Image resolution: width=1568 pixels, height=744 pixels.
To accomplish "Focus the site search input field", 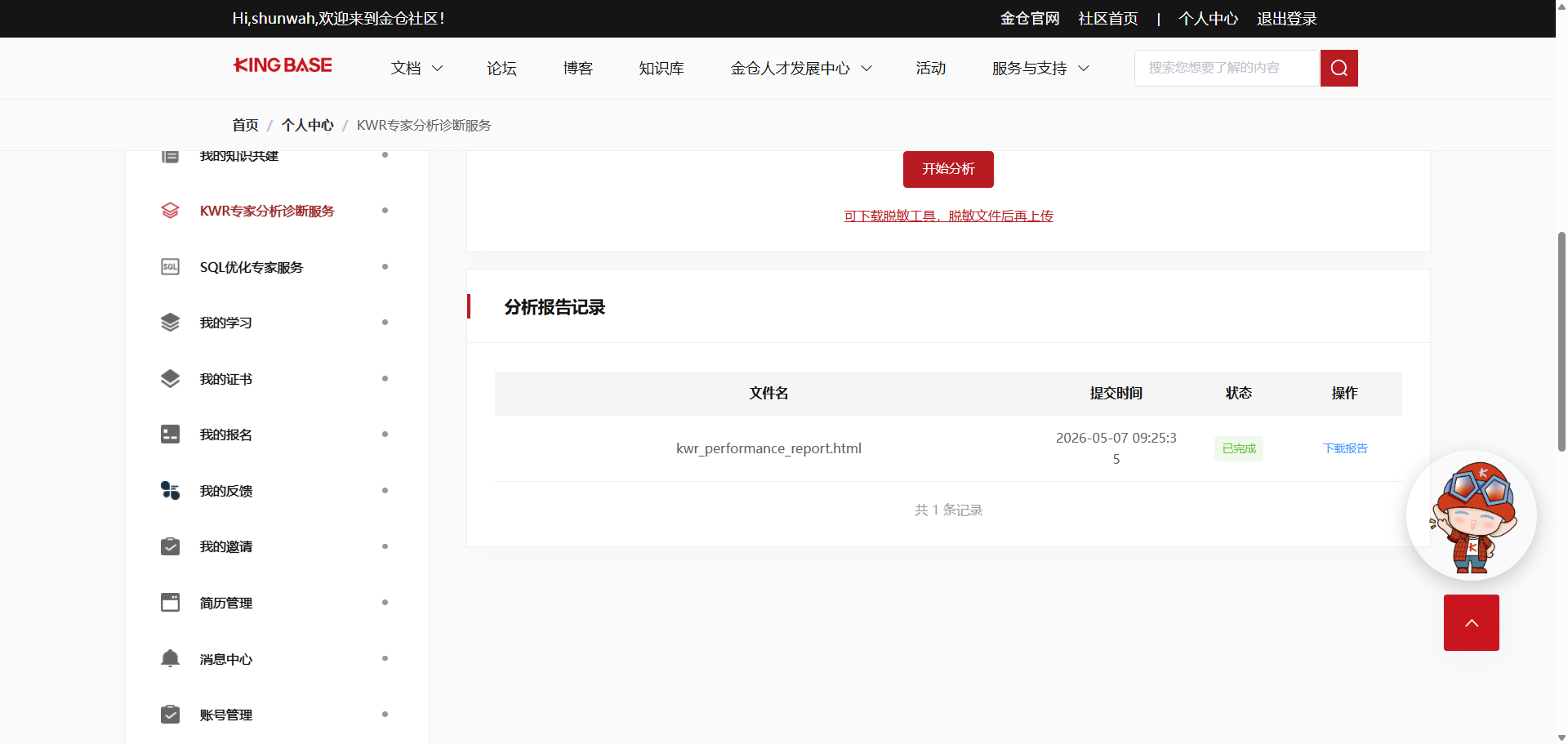I will point(1227,68).
